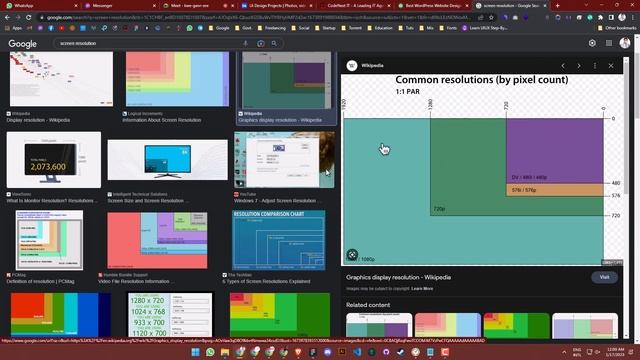The width and height of the screenshot is (640, 360).
Task: Open the Learn More copyright link
Action: (422, 289)
